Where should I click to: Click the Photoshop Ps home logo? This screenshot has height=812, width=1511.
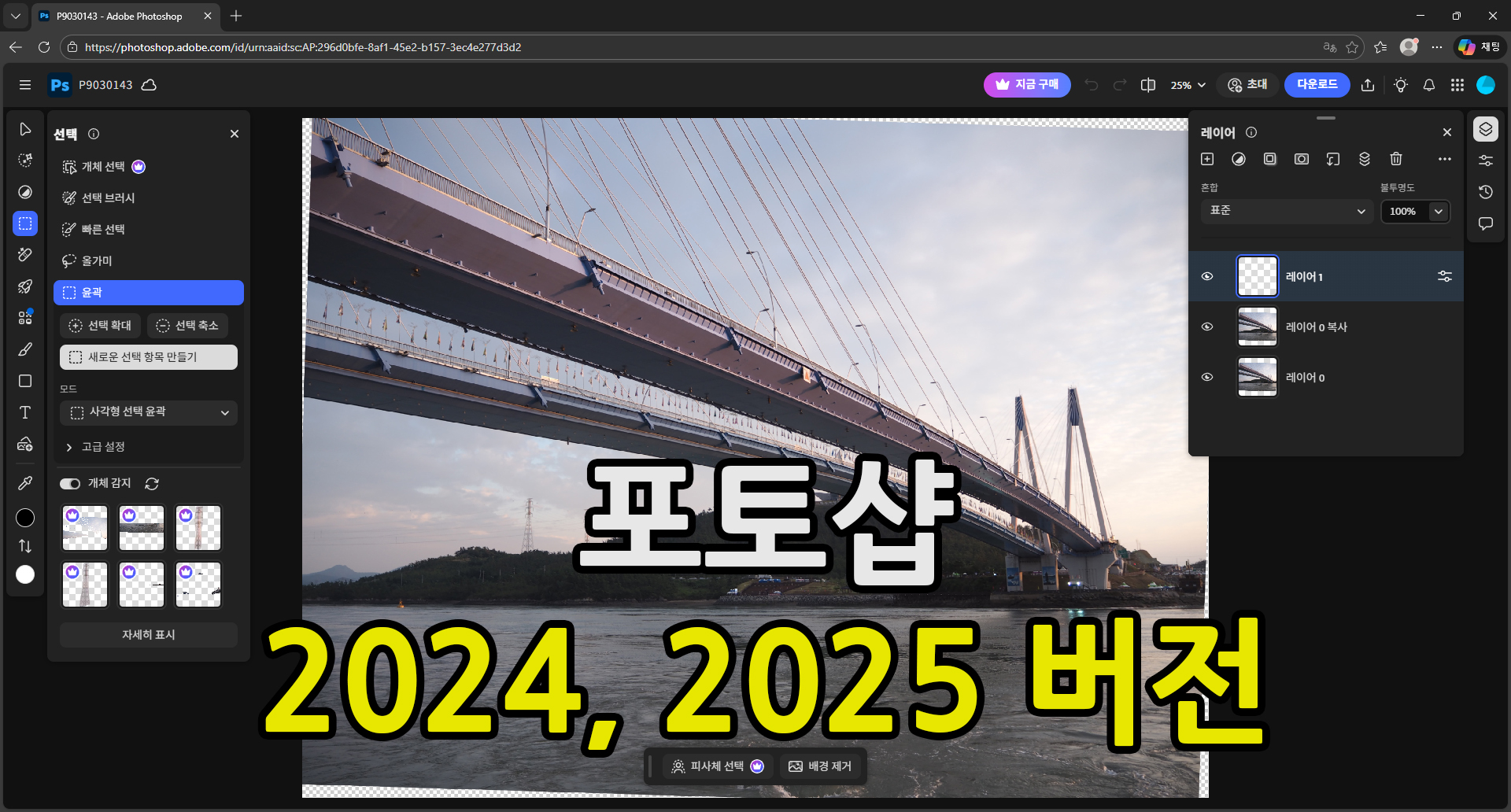click(60, 85)
